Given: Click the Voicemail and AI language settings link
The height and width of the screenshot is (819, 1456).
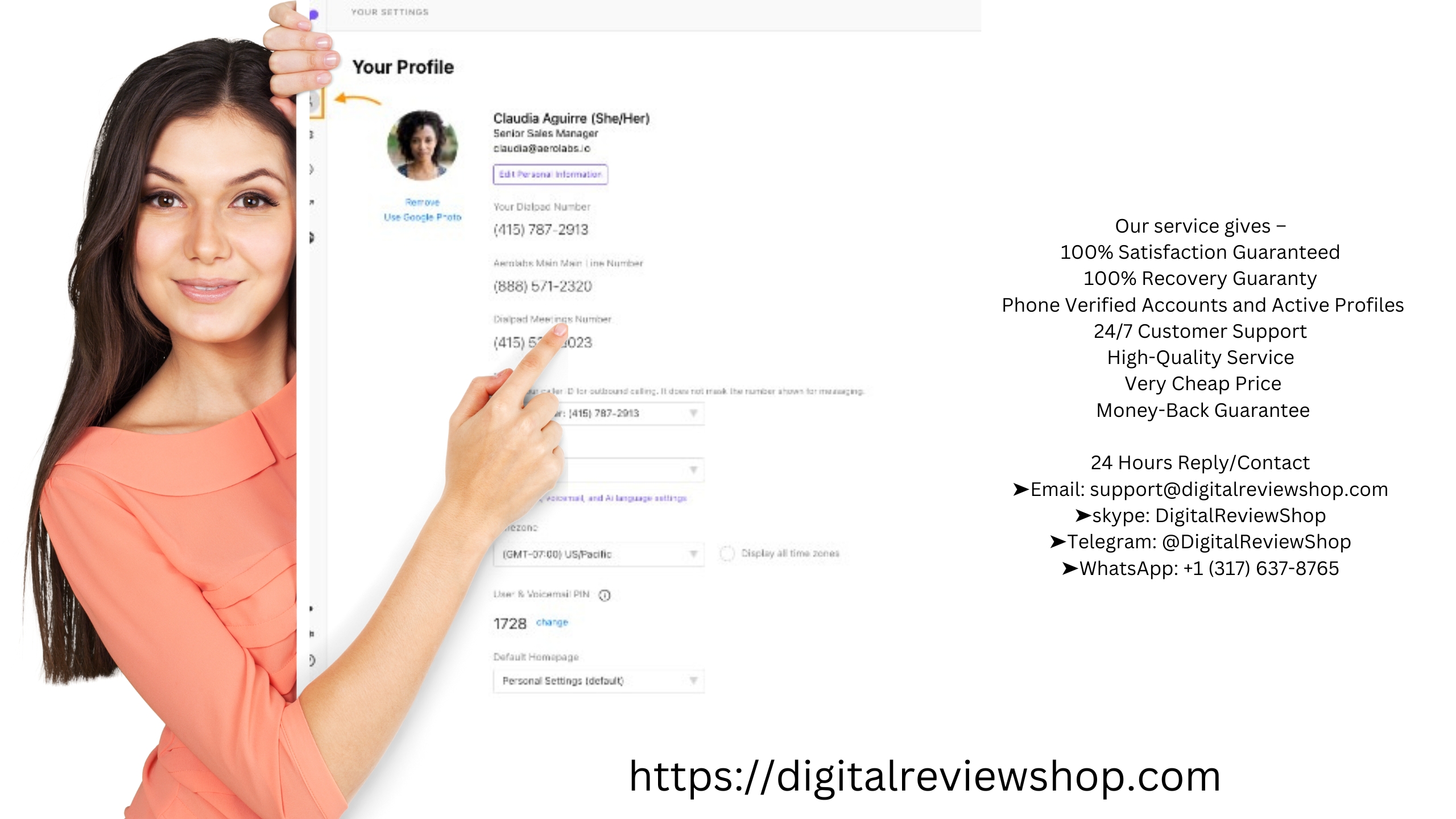Looking at the screenshot, I should point(608,497).
